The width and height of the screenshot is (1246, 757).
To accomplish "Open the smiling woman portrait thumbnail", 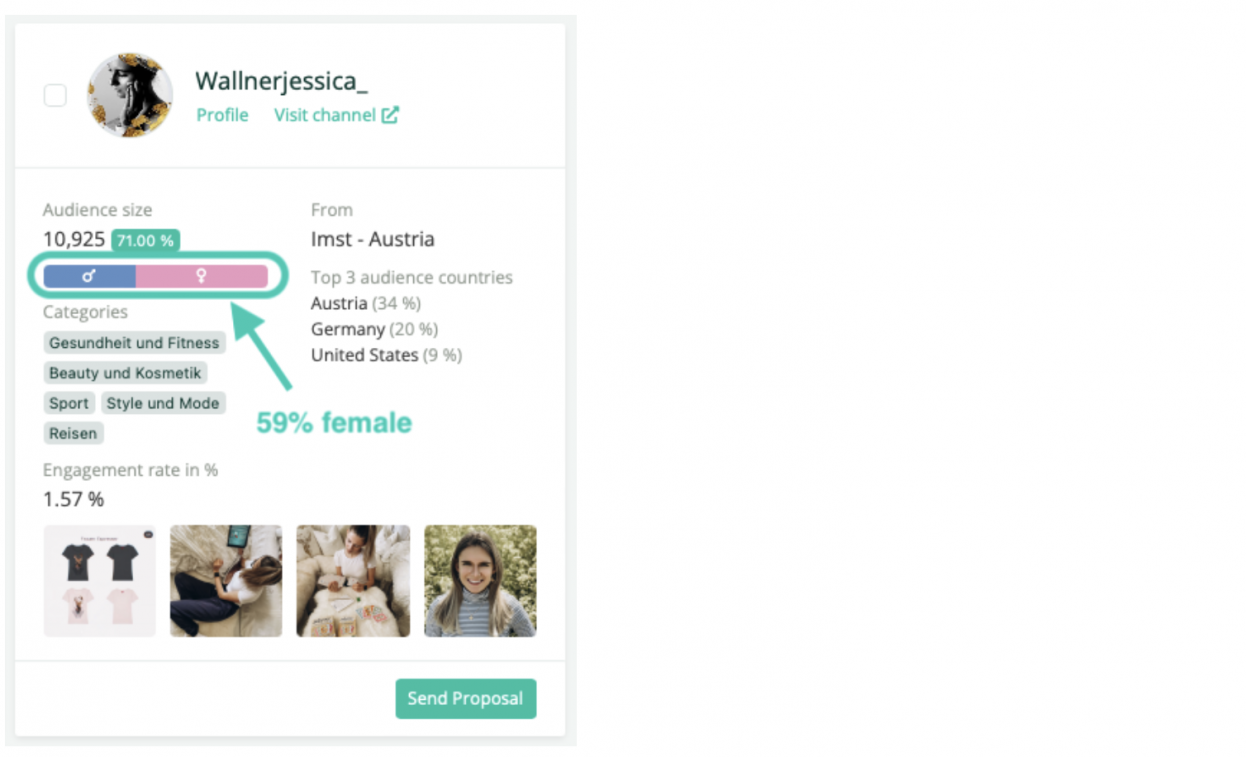I will click(x=480, y=581).
